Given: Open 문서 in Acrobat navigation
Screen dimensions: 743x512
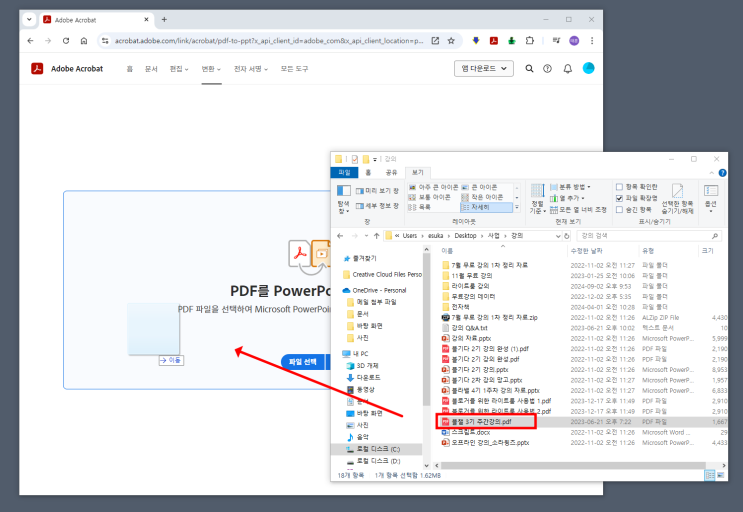Looking at the screenshot, I should click(151, 69).
